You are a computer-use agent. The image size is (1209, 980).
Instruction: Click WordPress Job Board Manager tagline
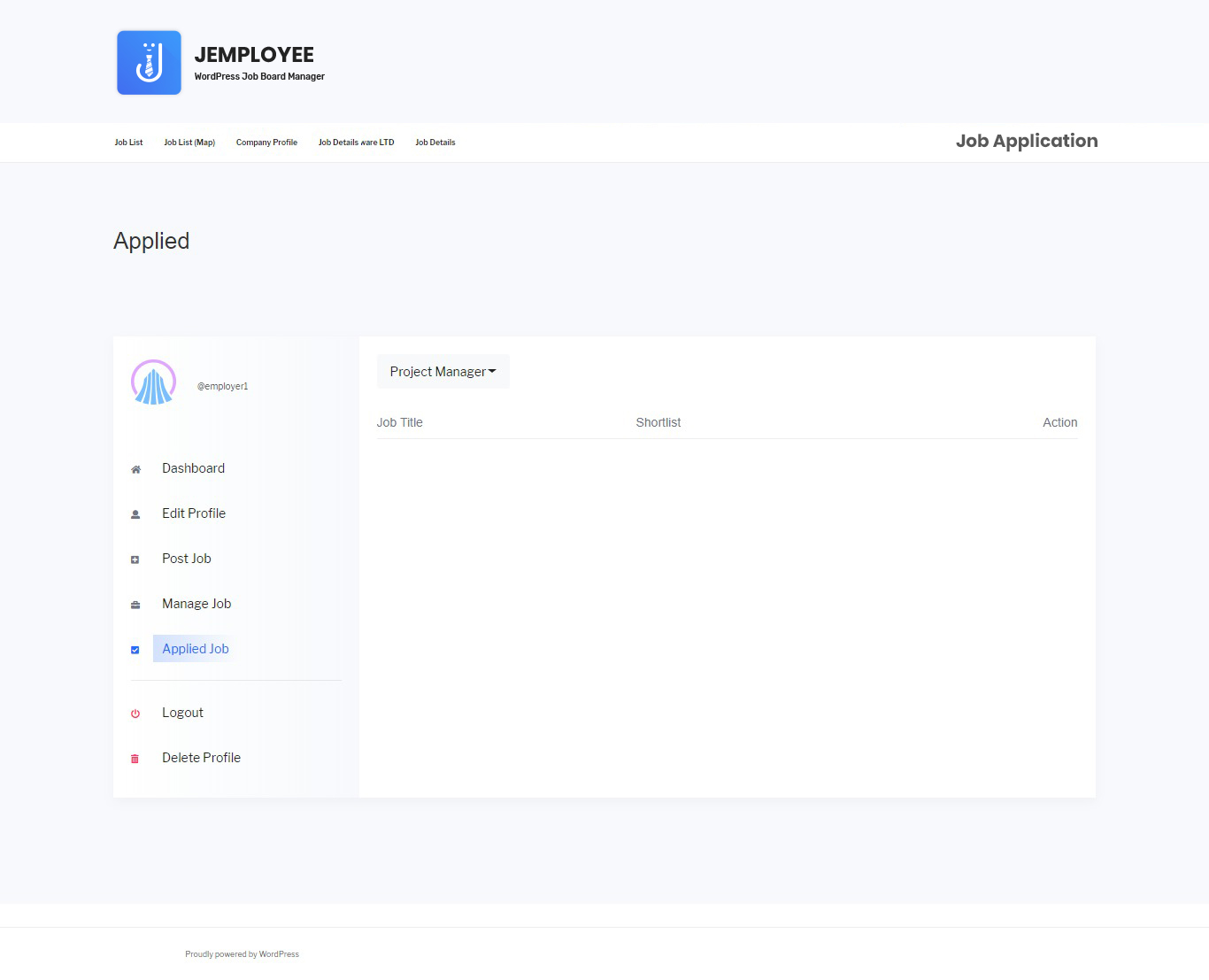coord(259,77)
